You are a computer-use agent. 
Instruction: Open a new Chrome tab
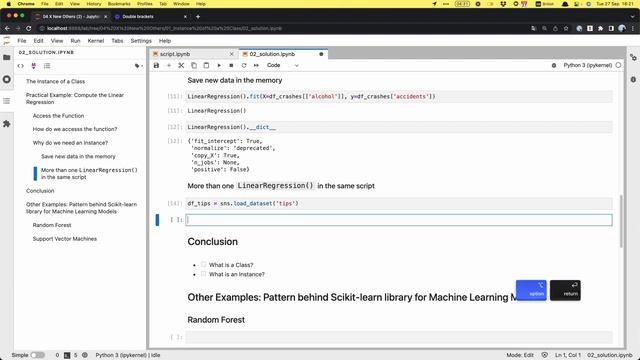coord(198,17)
